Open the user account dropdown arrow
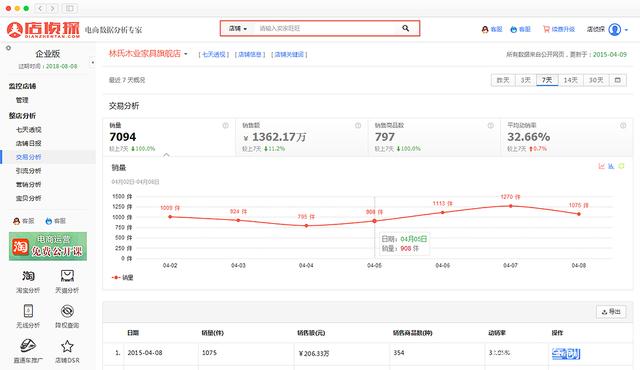This screenshot has width=640, height=370. pos(626,30)
